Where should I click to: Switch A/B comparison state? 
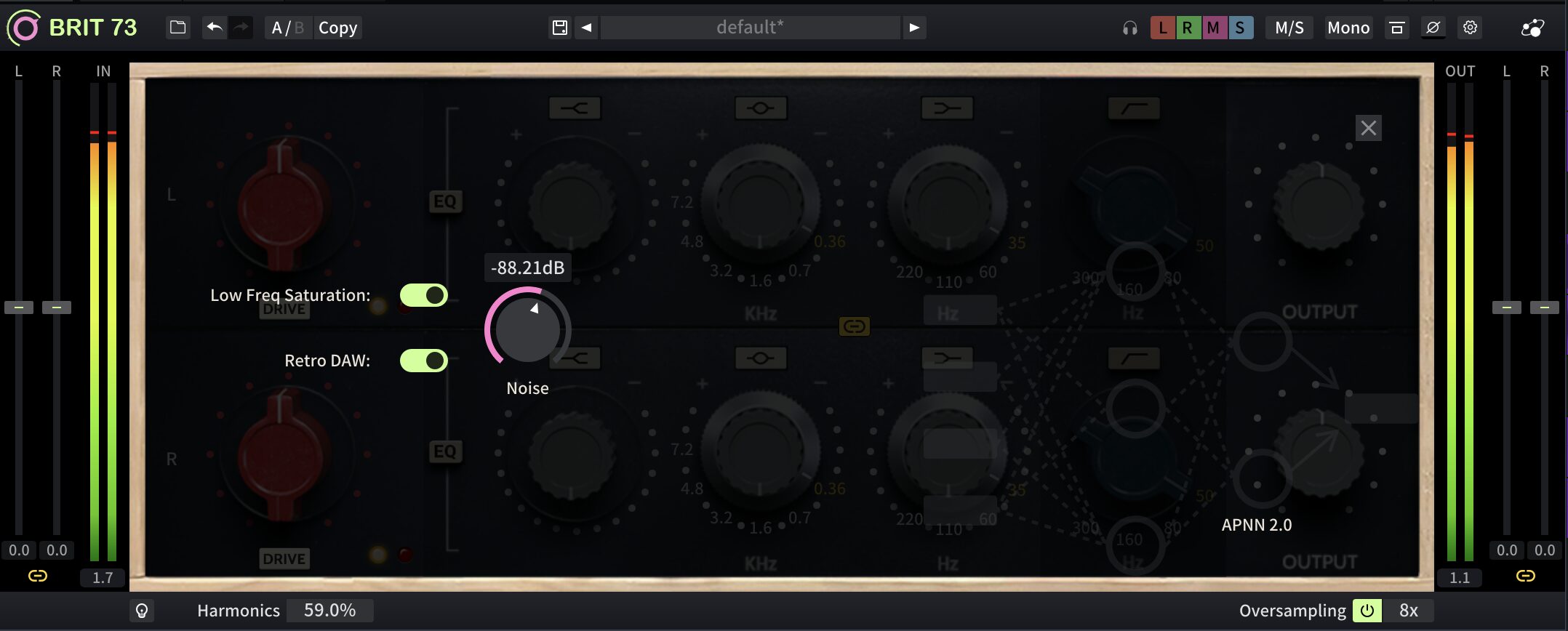coord(287,28)
